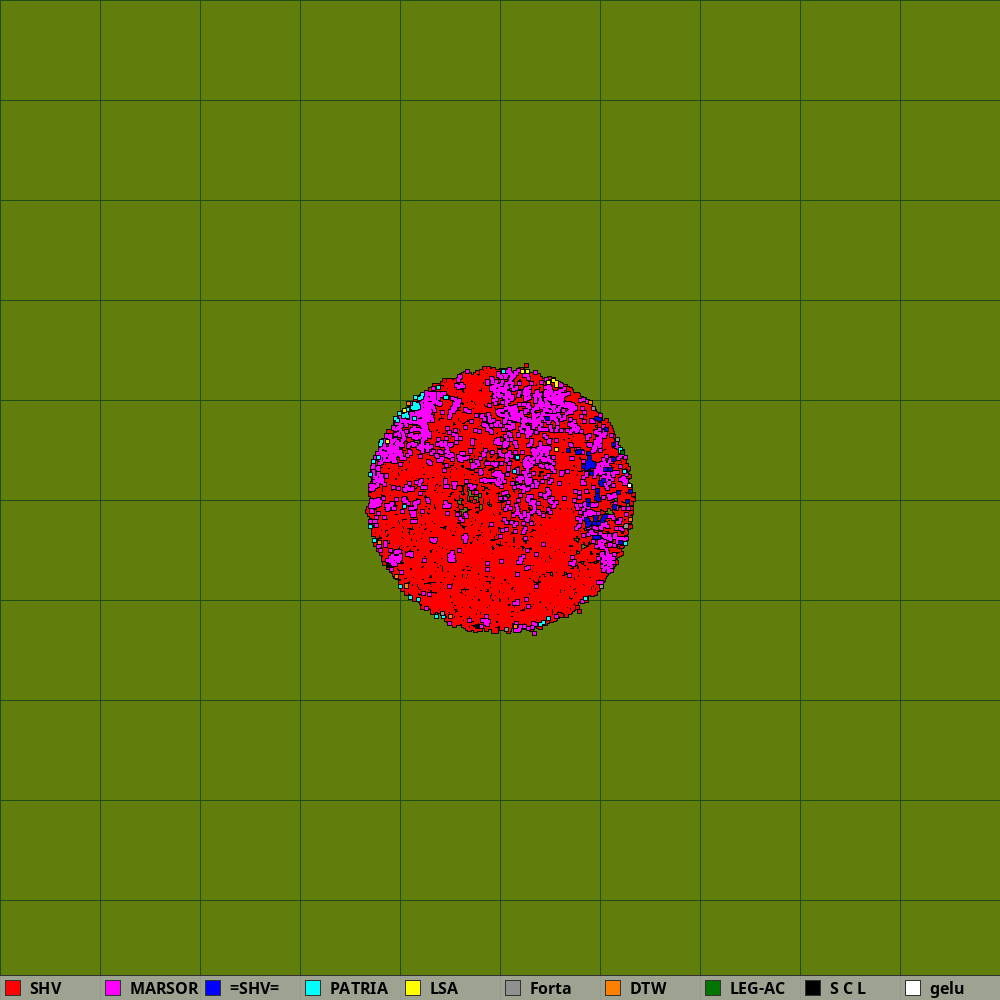
Task: Select the LSA legend label
Action: [444, 989]
